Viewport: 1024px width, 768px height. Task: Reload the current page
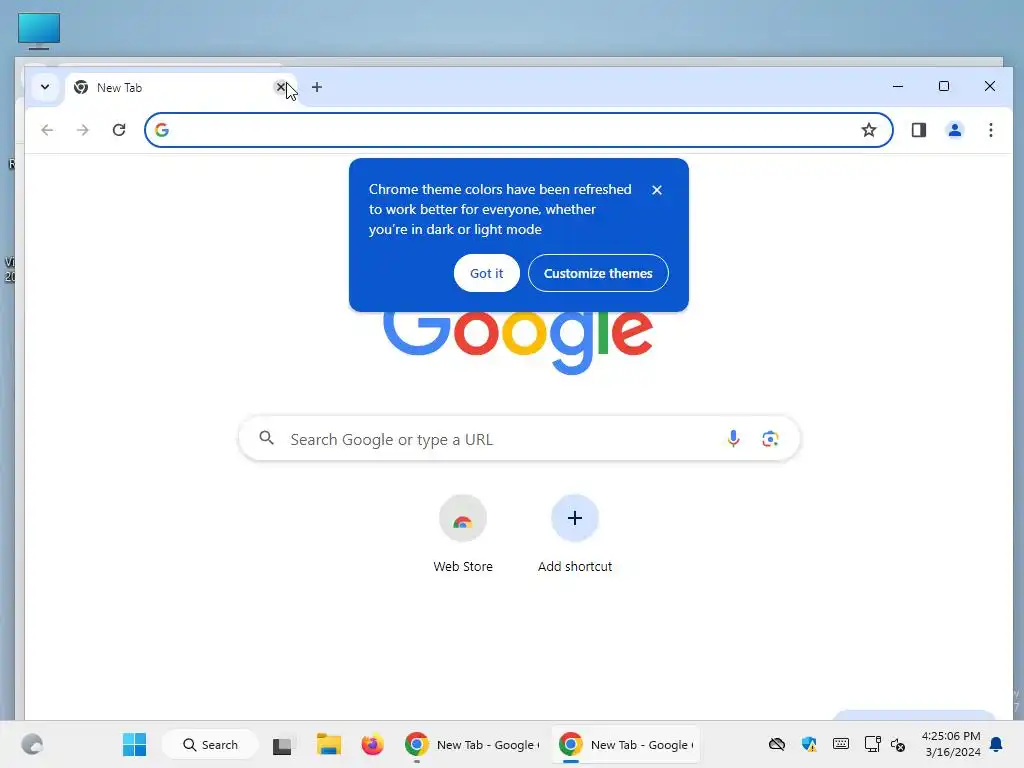coord(119,130)
